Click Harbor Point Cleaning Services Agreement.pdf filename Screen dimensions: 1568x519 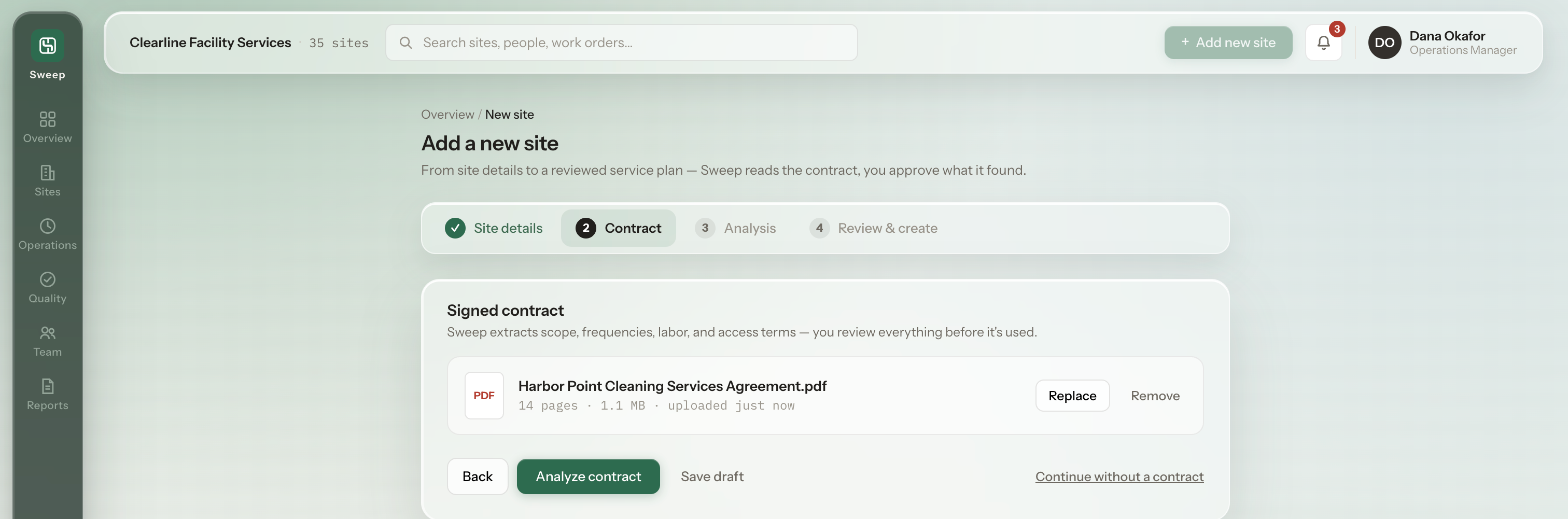point(672,386)
